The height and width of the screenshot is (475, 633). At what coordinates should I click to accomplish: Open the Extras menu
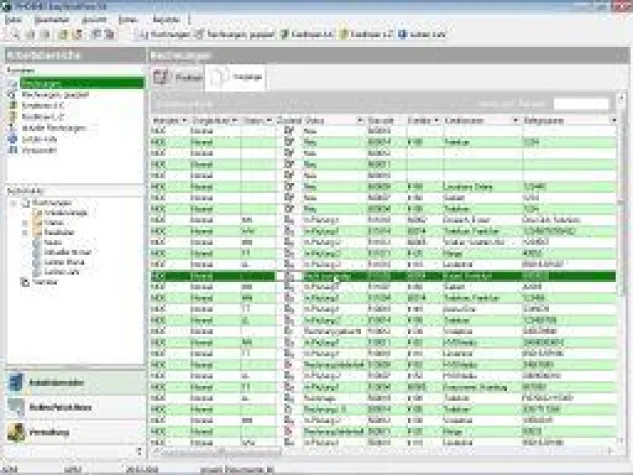click(x=128, y=19)
